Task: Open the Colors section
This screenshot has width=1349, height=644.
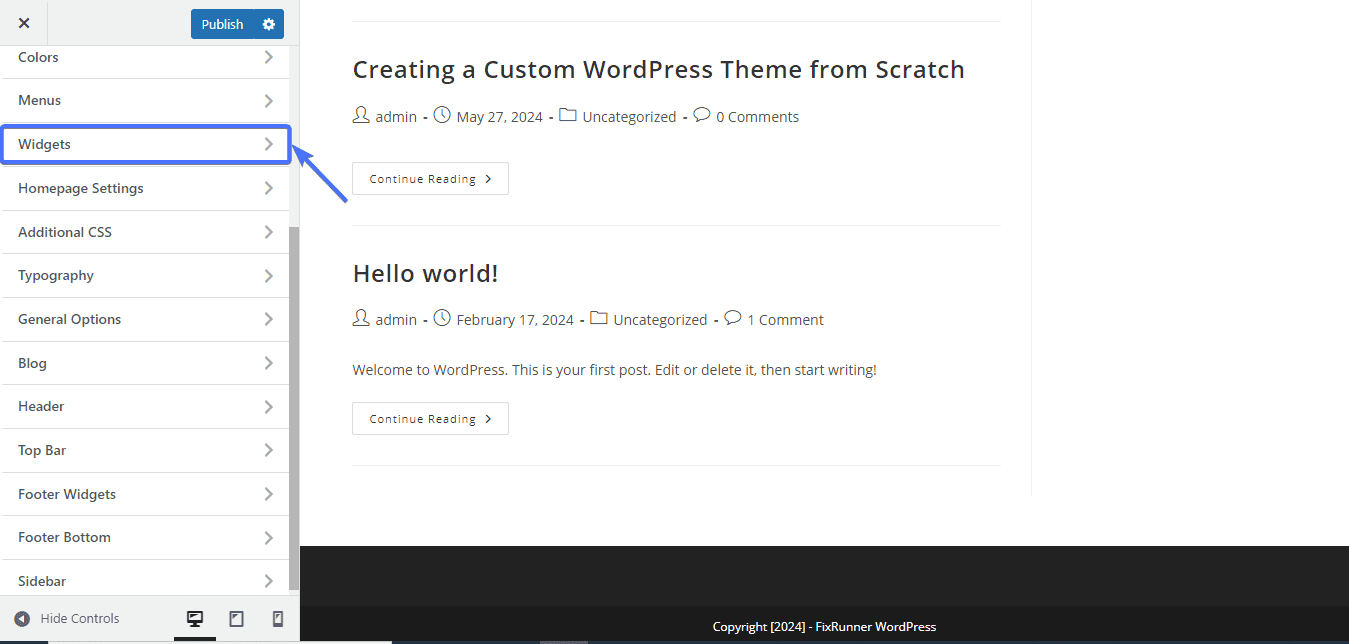Action: pos(145,58)
